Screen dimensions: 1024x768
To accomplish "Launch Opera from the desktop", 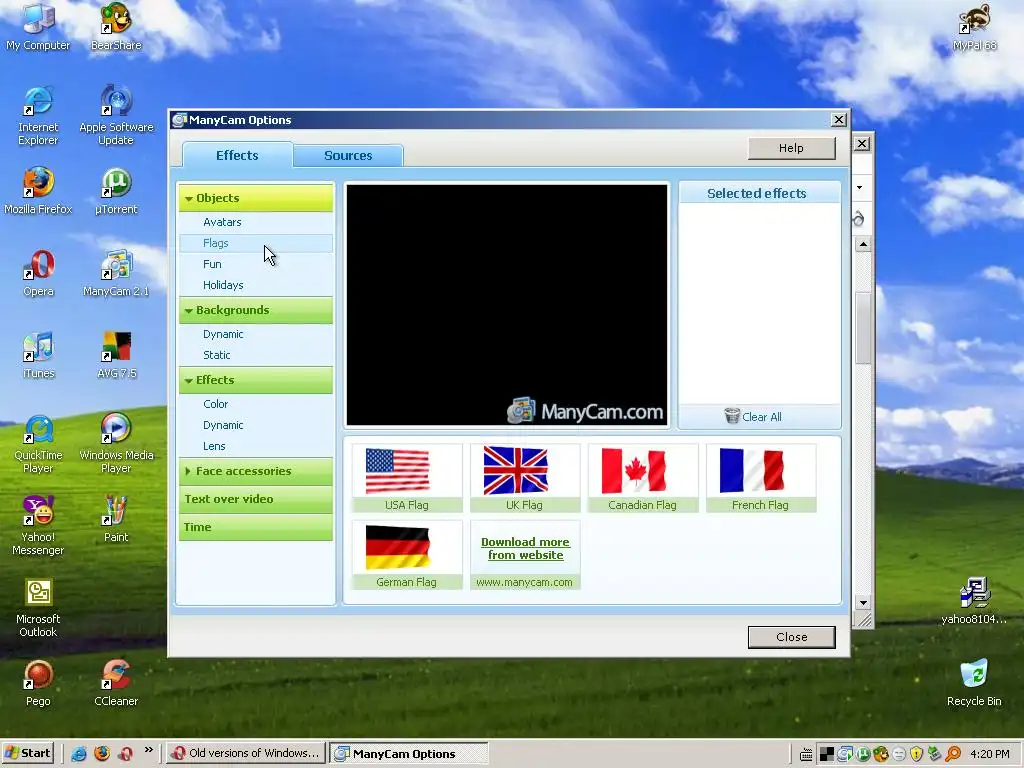I will pos(38,273).
